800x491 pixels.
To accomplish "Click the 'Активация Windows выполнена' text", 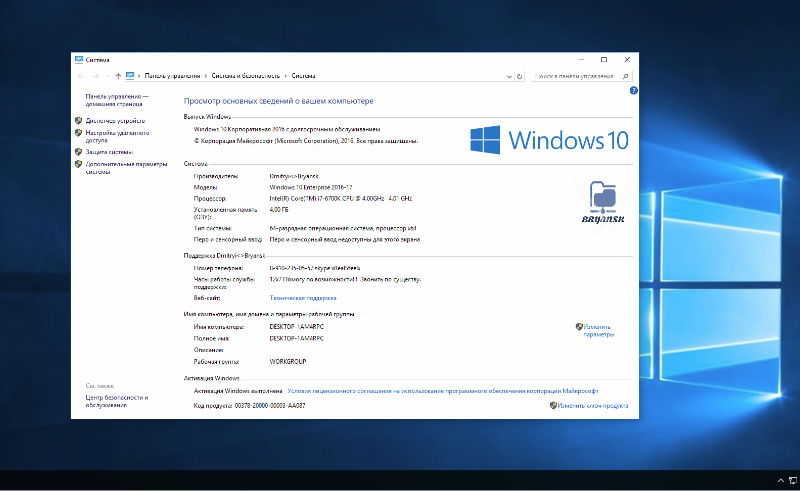I will [x=238, y=391].
